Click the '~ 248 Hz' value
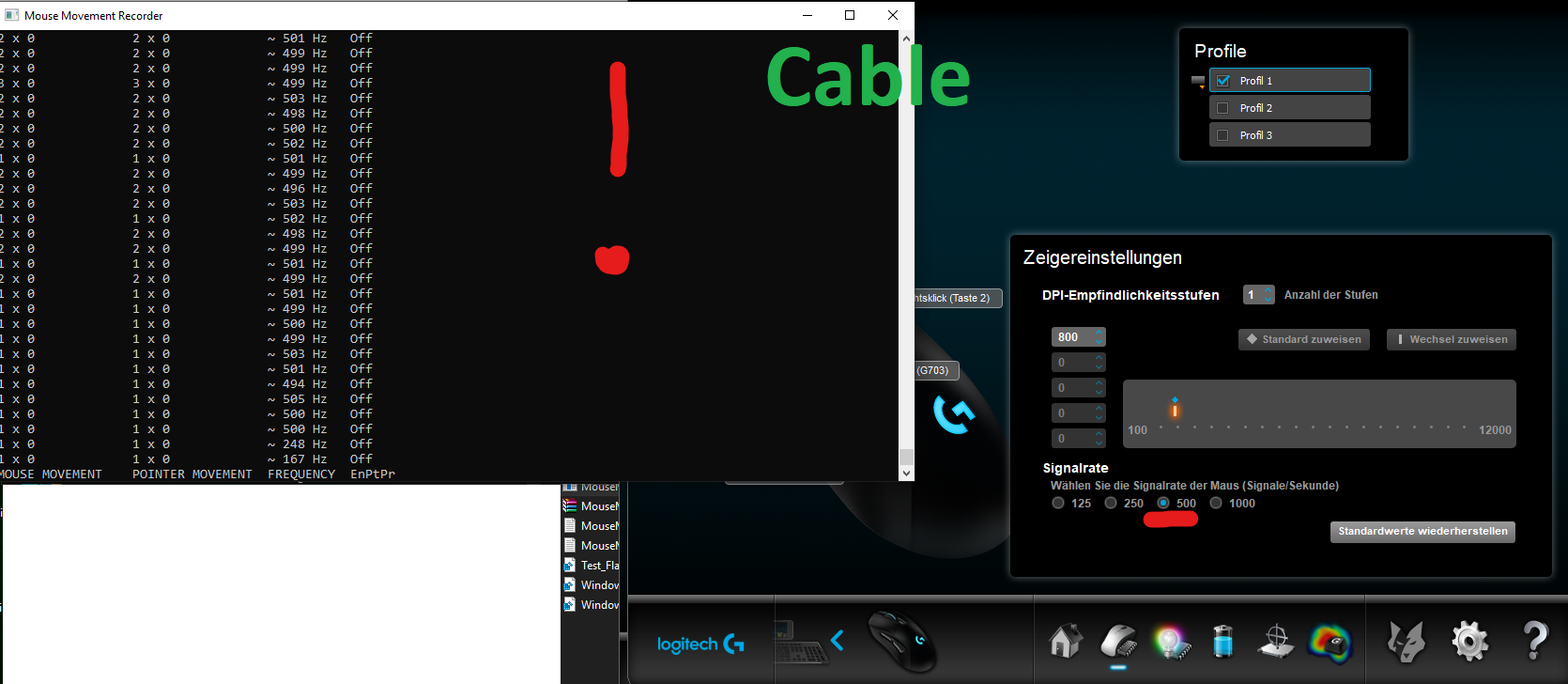Image resolution: width=1568 pixels, height=684 pixels. 298,444
